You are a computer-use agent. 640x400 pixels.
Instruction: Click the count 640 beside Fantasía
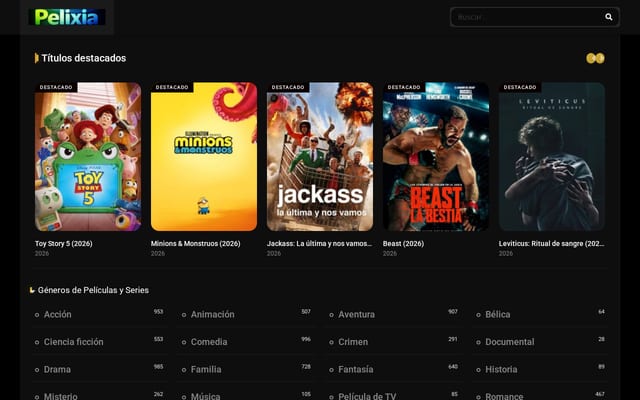453,367
